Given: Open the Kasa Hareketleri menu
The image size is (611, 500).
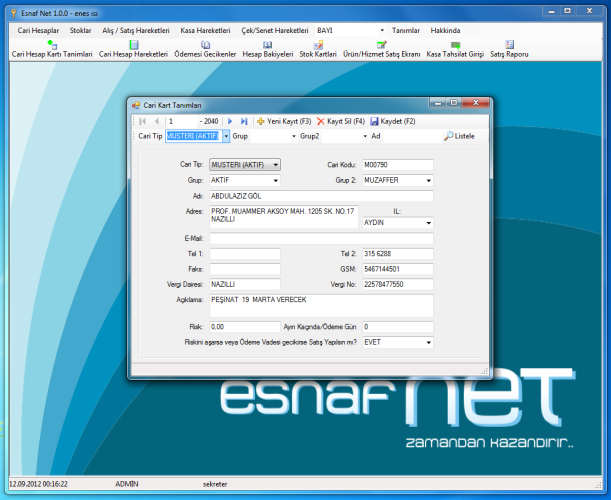Looking at the screenshot, I should tap(205, 30).
